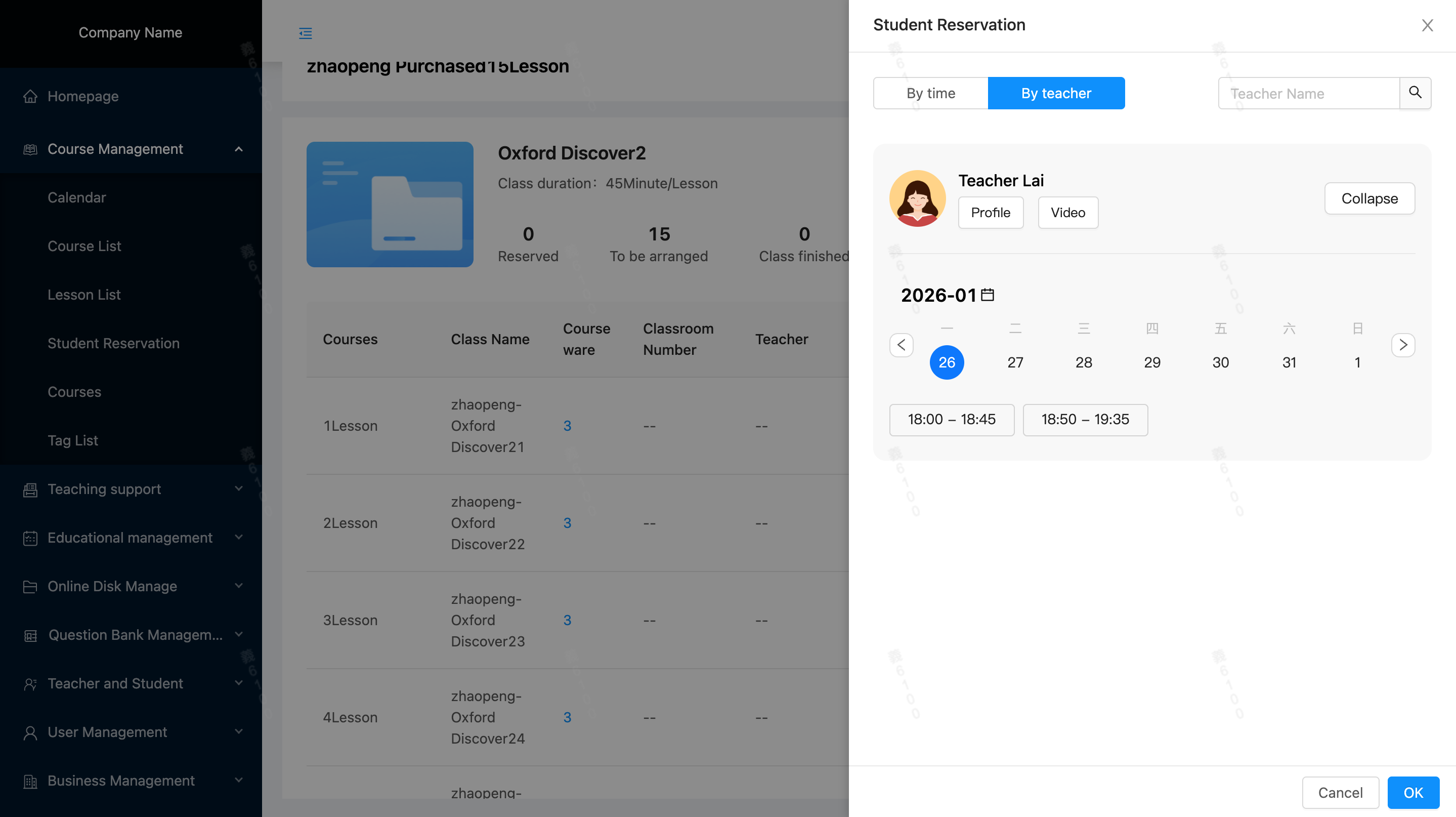Click Teacher Lai's avatar image

click(x=917, y=198)
